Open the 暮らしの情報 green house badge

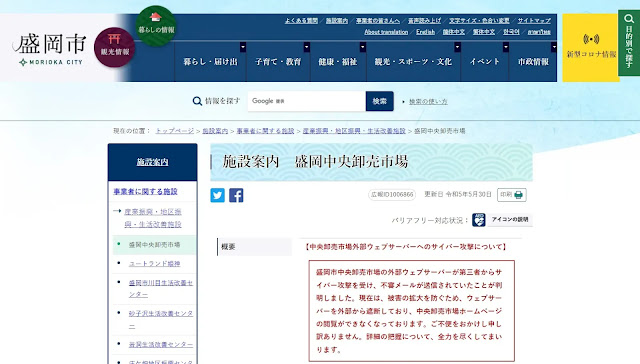click(156, 26)
